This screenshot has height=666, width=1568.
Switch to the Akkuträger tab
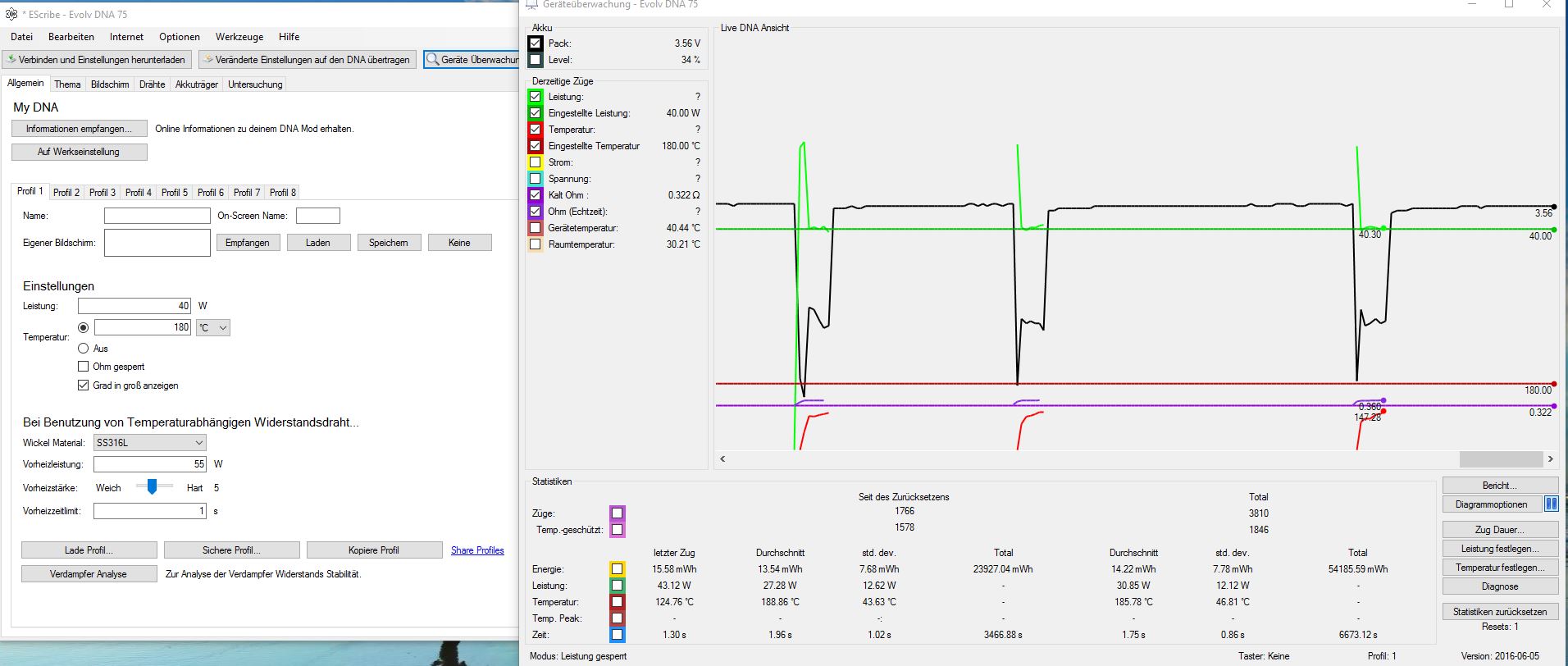click(x=197, y=84)
